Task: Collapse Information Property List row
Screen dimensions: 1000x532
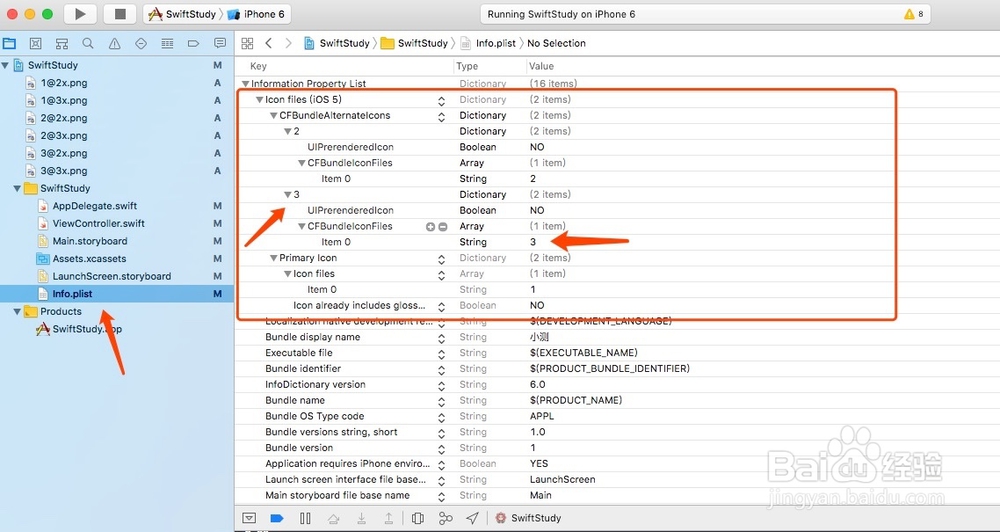Action: point(246,84)
